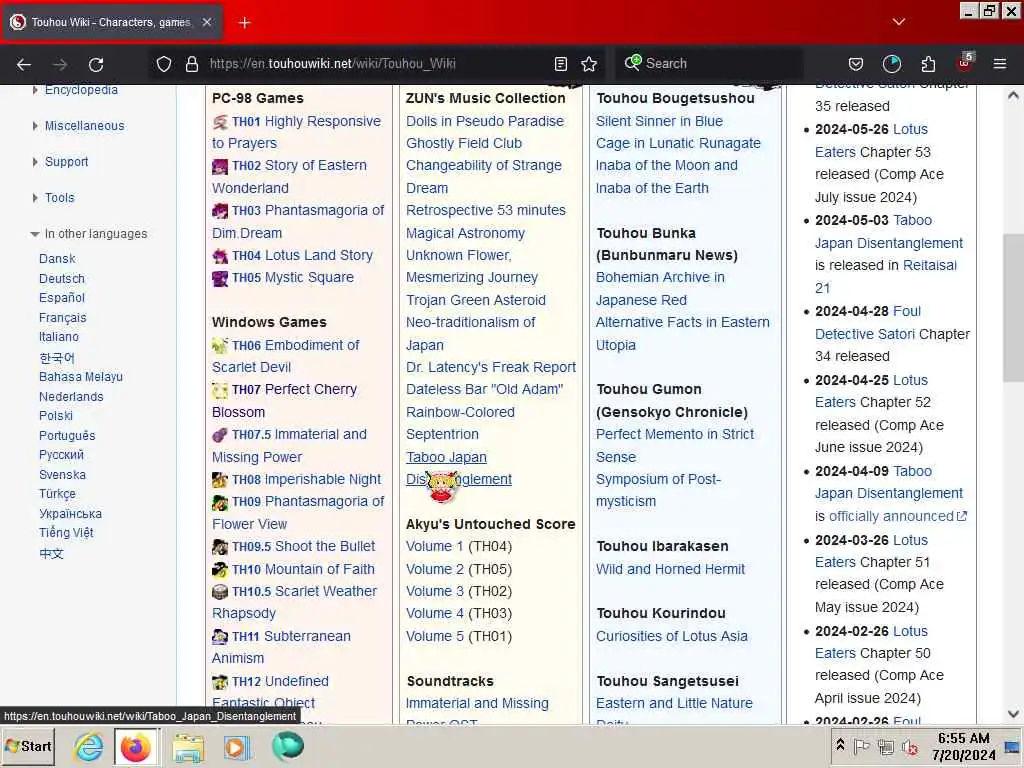Select the Русский language link
The height and width of the screenshot is (768, 1024).
[61, 455]
